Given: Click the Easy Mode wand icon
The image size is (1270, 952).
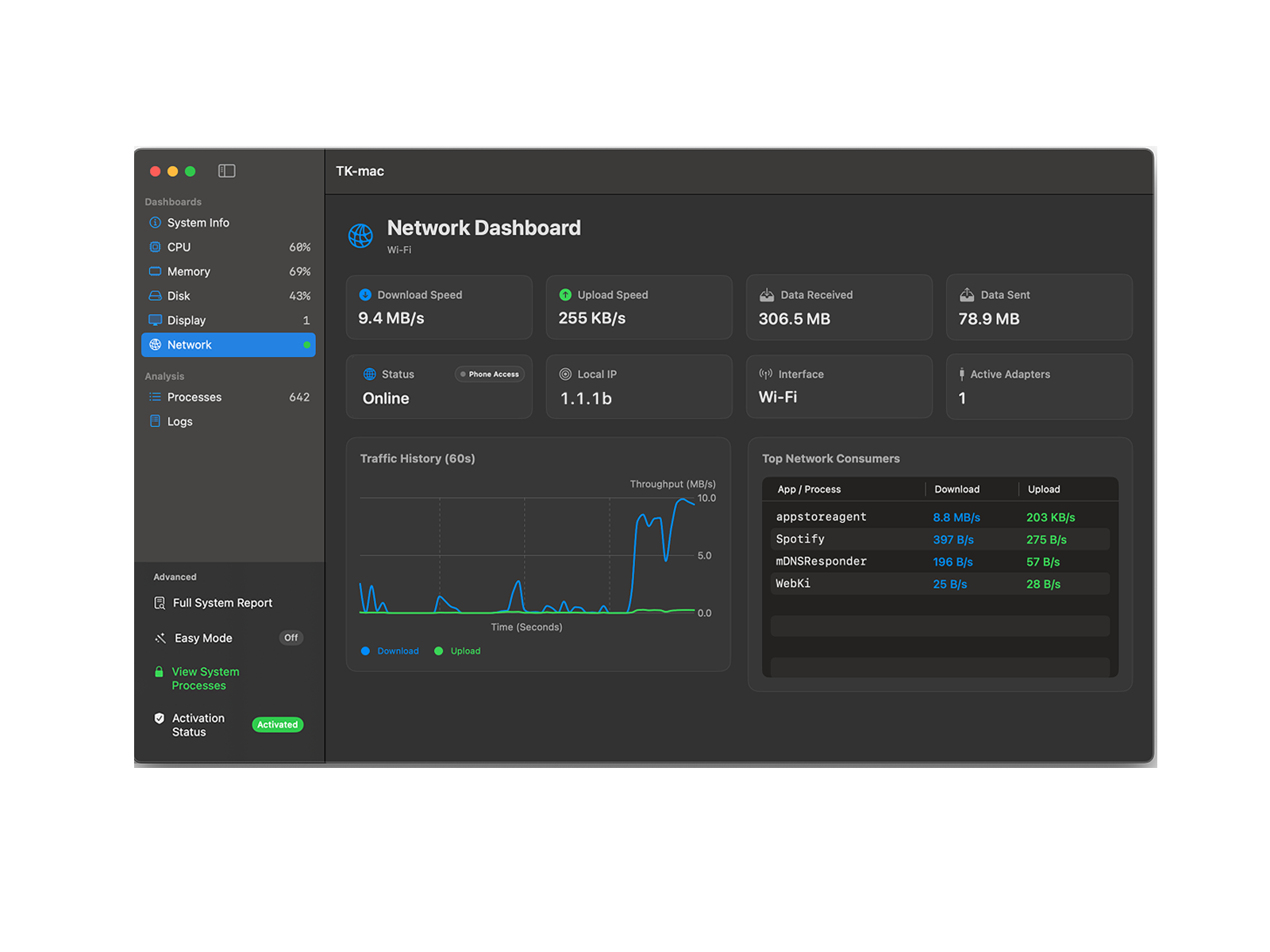Looking at the screenshot, I should click(x=160, y=638).
